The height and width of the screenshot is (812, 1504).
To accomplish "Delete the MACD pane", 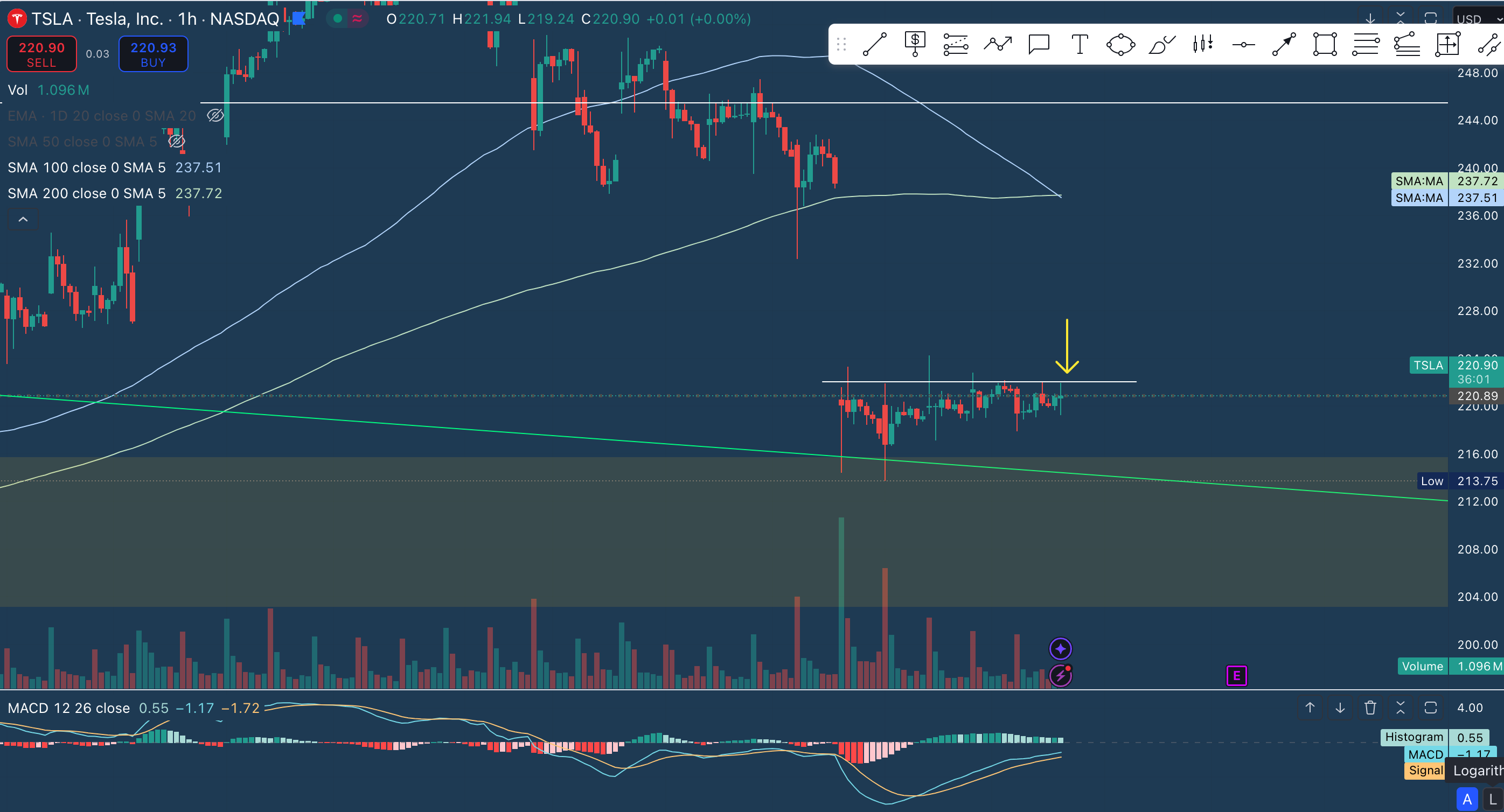I will pyautogui.click(x=1370, y=708).
